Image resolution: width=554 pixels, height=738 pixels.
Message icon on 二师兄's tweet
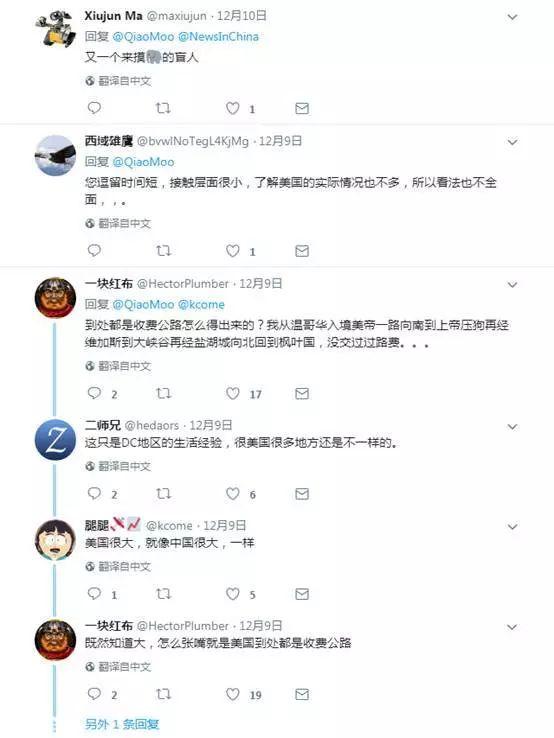[x=302, y=494]
